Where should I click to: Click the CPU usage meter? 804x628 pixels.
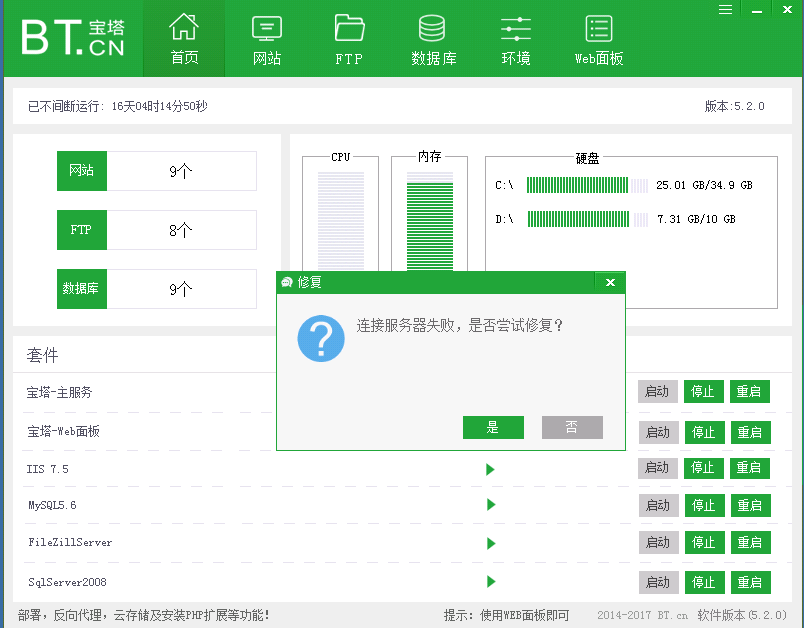point(341,220)
